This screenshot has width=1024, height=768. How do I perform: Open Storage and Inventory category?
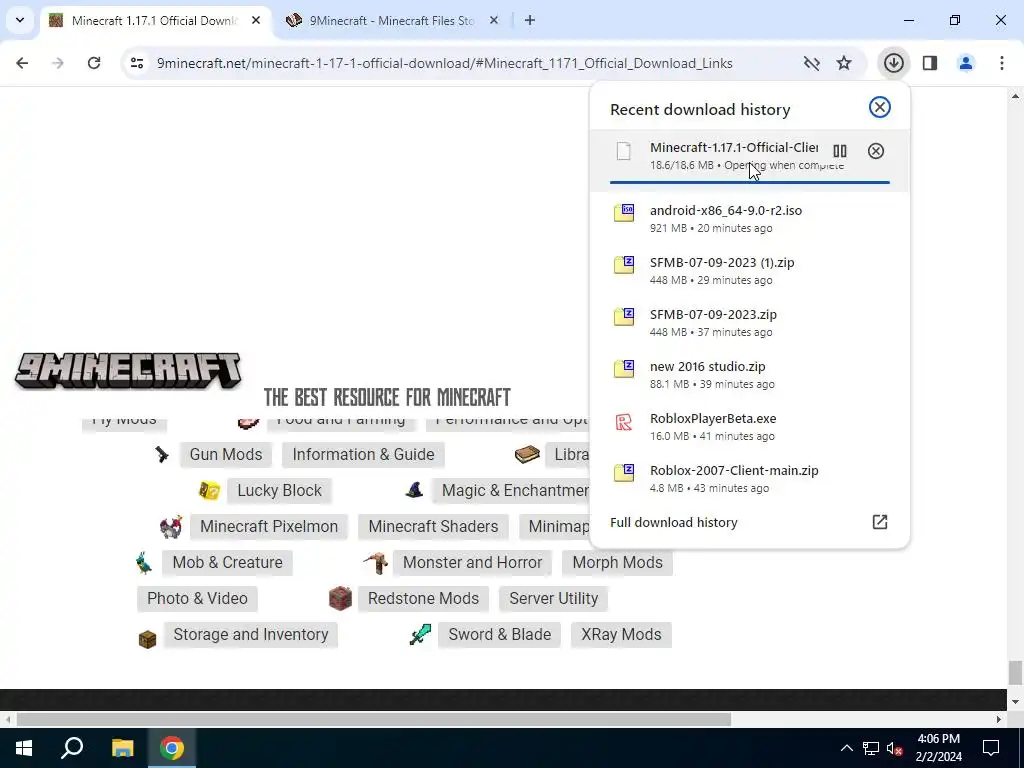click(251, 634)
